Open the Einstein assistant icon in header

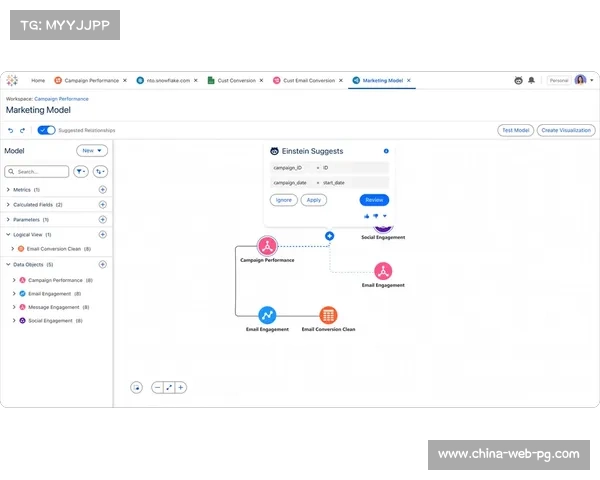[x=518, y=80]
